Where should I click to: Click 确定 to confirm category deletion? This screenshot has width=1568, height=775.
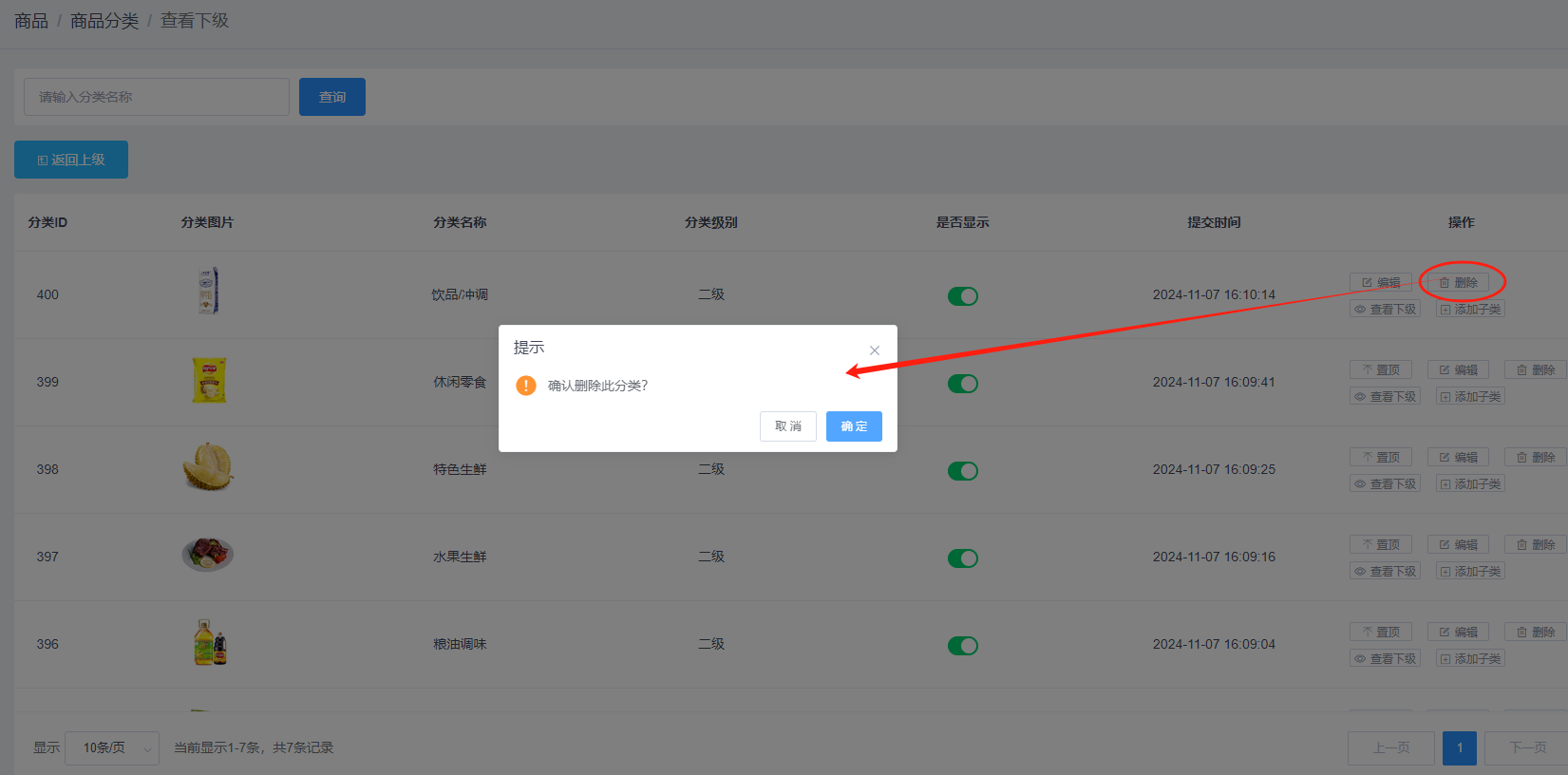[x=854, y=426]
